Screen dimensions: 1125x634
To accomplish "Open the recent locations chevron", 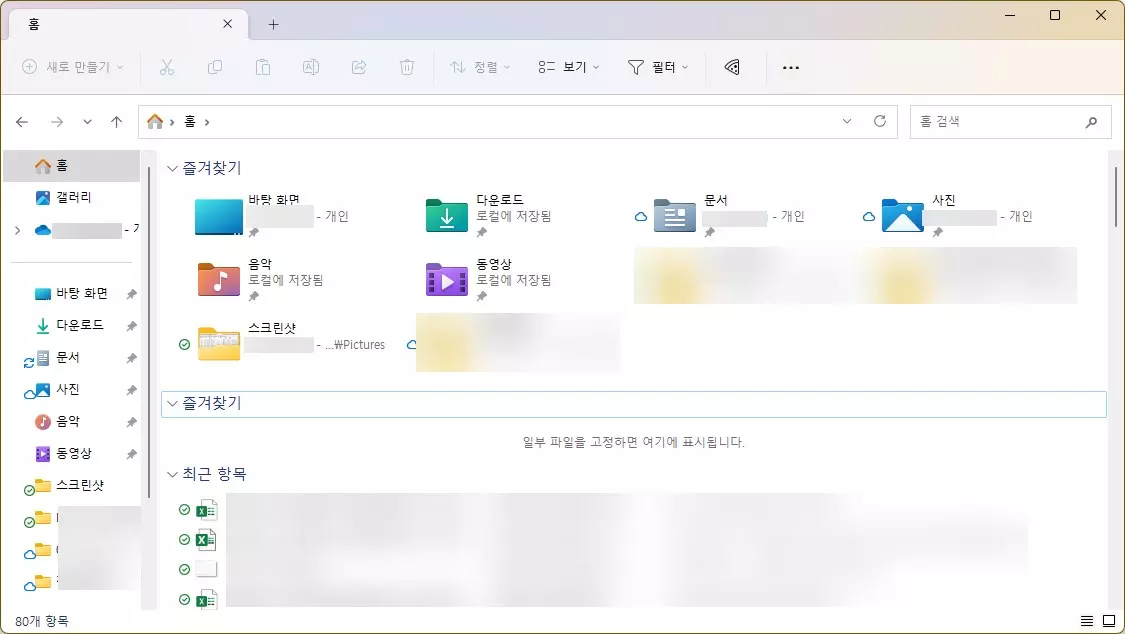I will [87, 122].
